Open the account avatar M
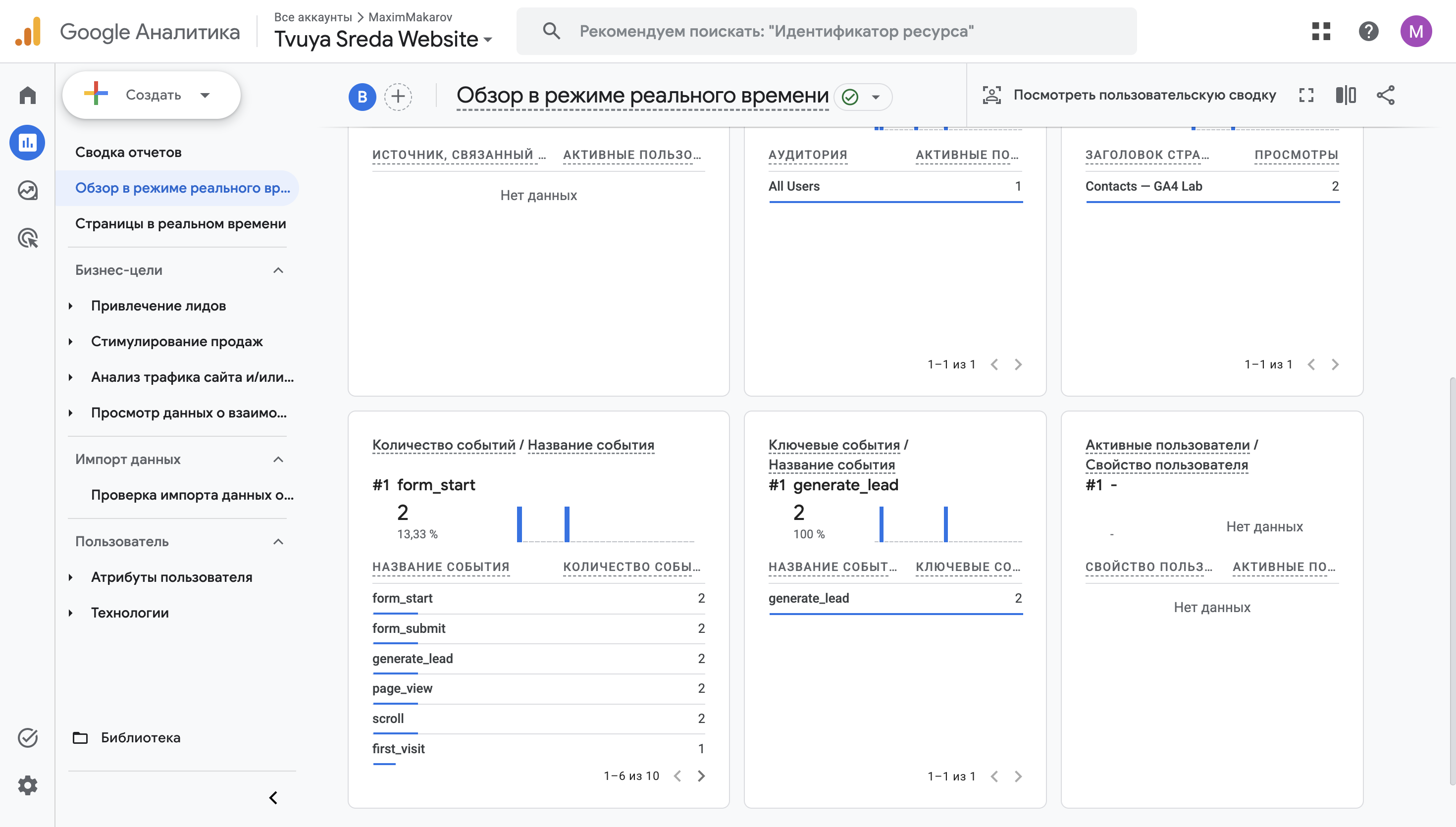The height and width of the screenshot is (827, 1456). [1416, 31]
